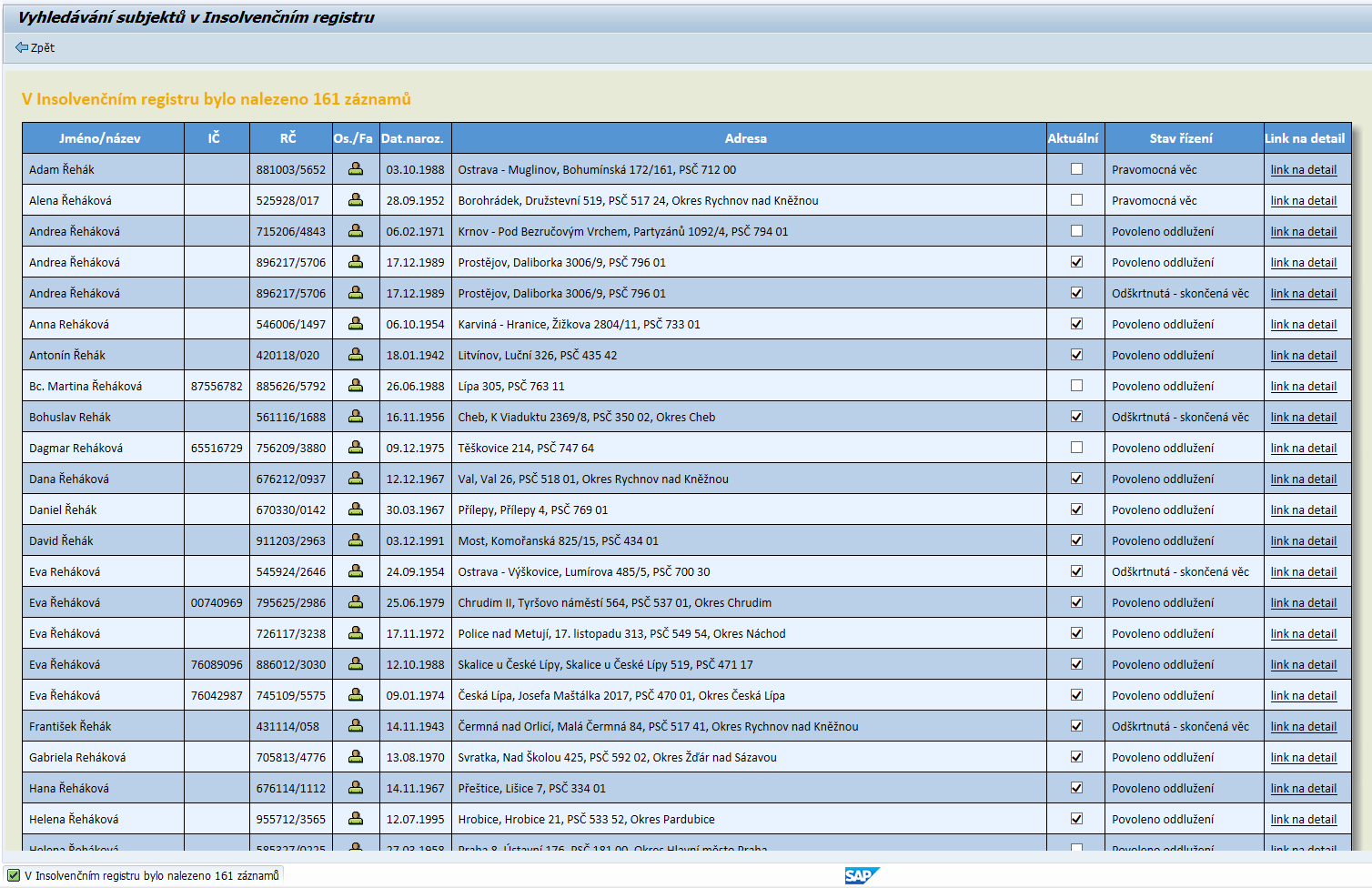
Task: Click person icon in Dagmar Reháková row
Action: [356, 448]
